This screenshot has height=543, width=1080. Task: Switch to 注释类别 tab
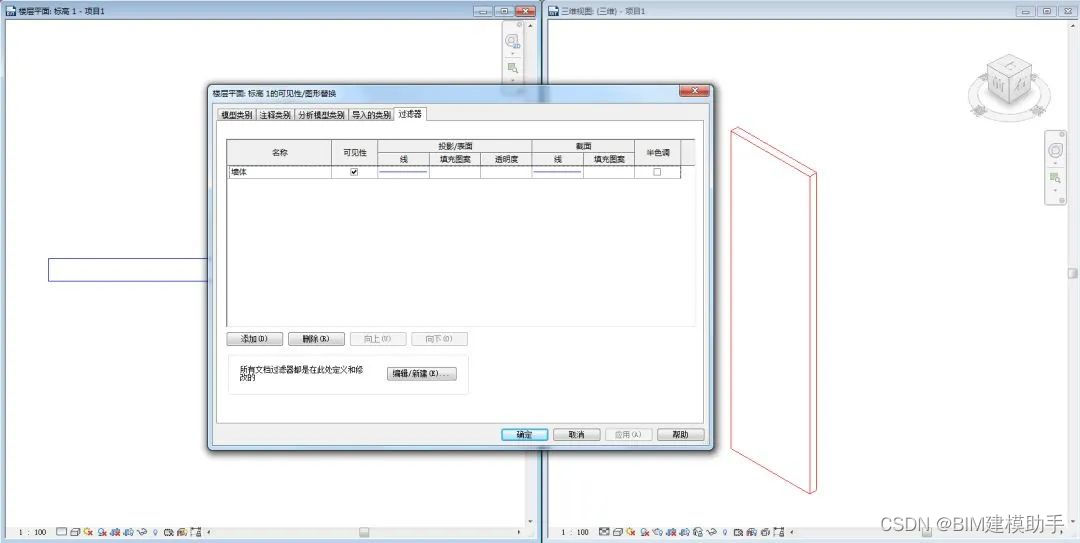tap(276, 115)
